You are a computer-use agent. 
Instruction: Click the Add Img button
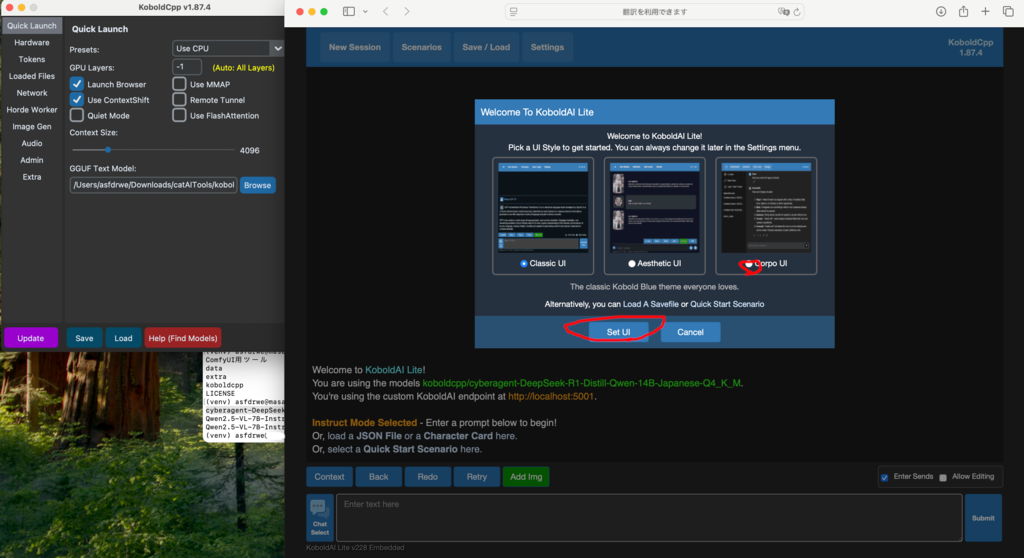pos(526,476)
